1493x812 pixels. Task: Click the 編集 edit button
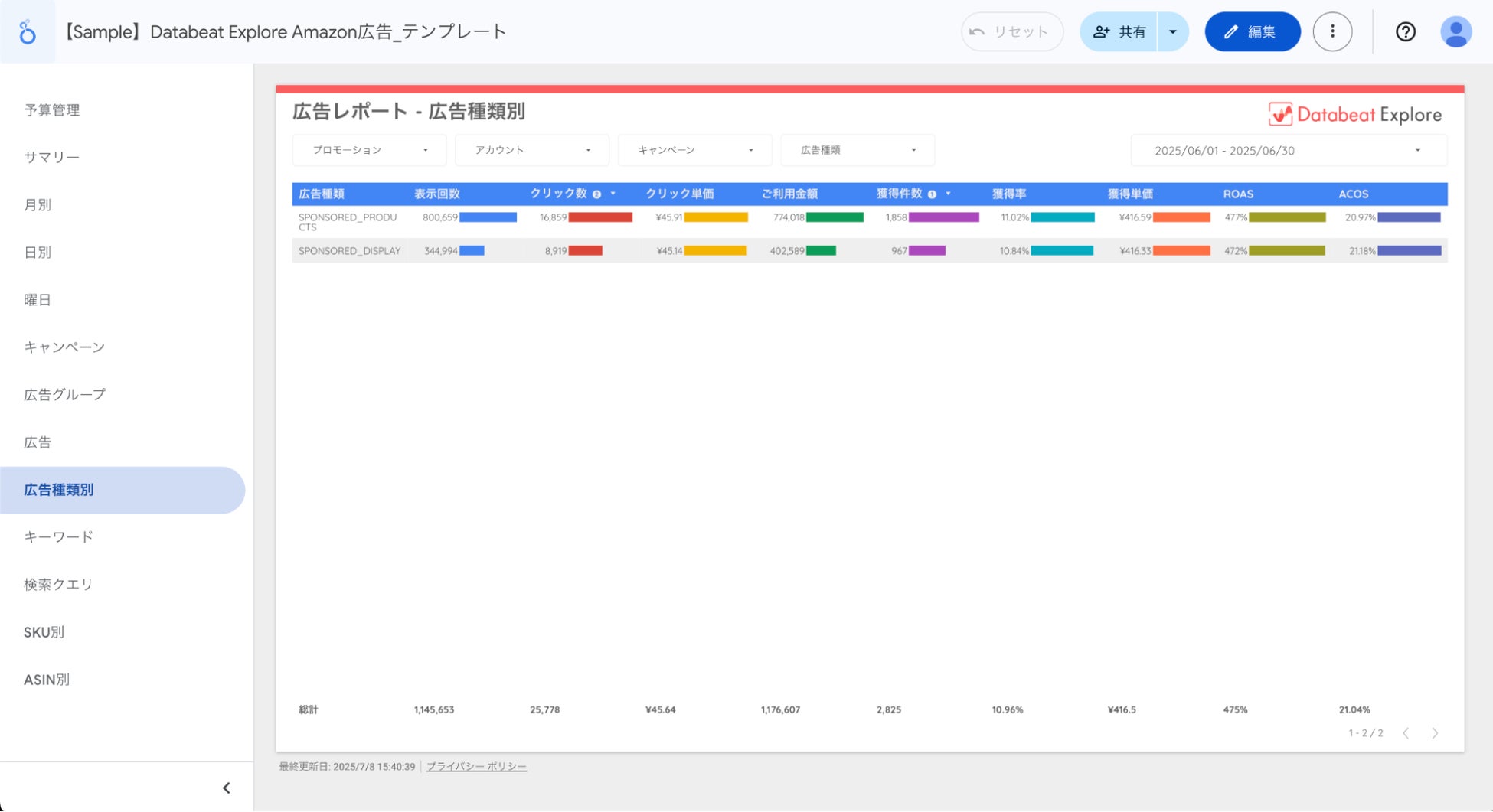click(1253, 31)
